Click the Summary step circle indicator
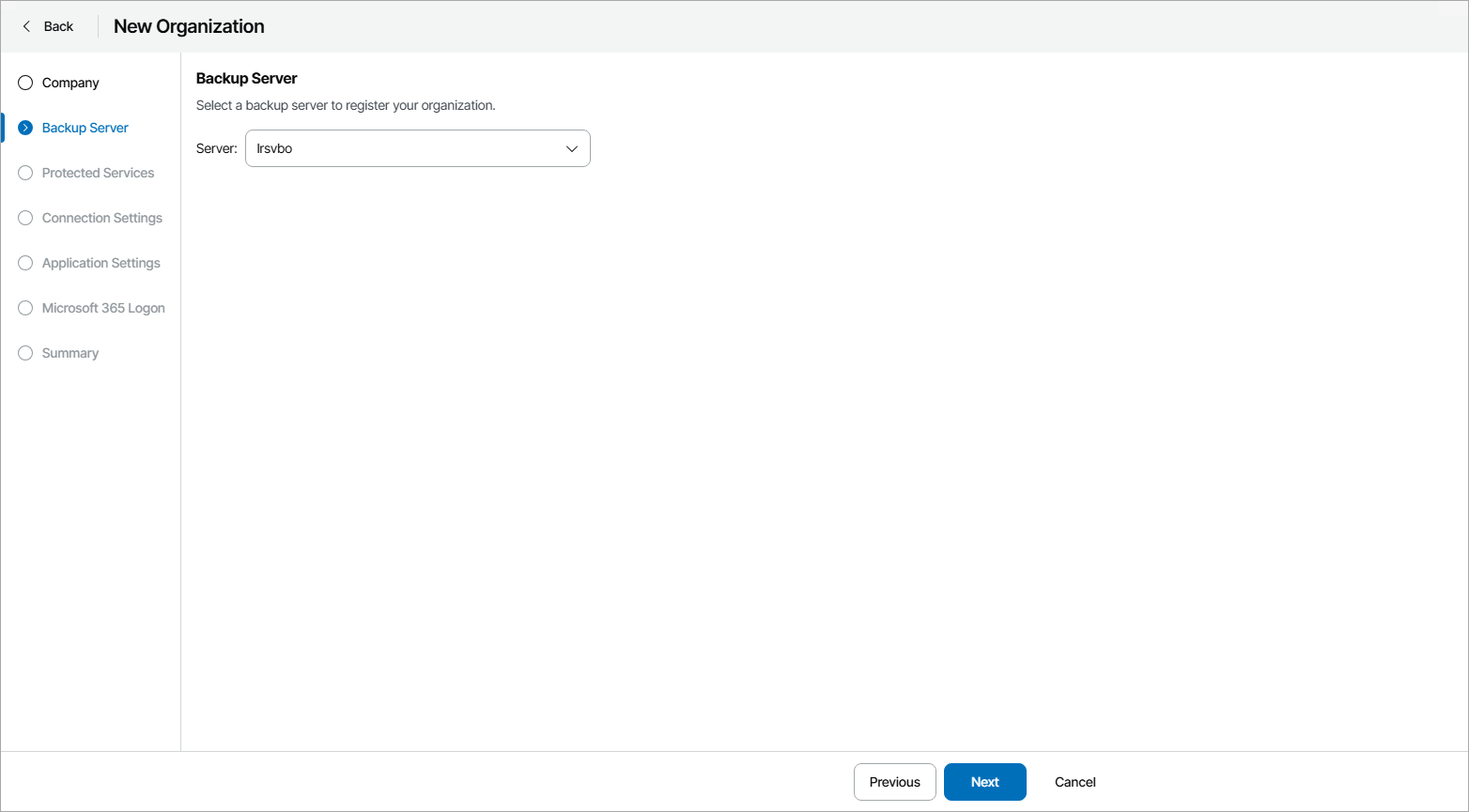The width and height of the screenshot is (1469, 812). click(24, 353)
